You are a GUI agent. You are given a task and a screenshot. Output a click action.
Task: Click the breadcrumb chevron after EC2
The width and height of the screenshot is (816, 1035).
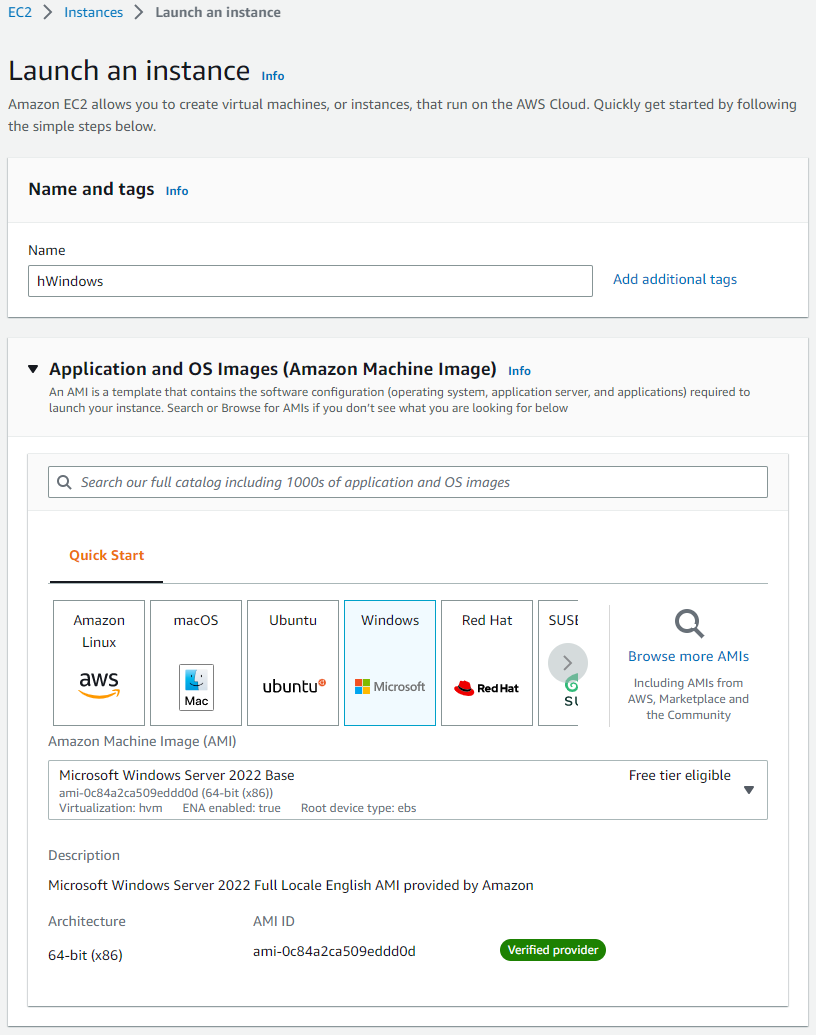click(48, 13)
